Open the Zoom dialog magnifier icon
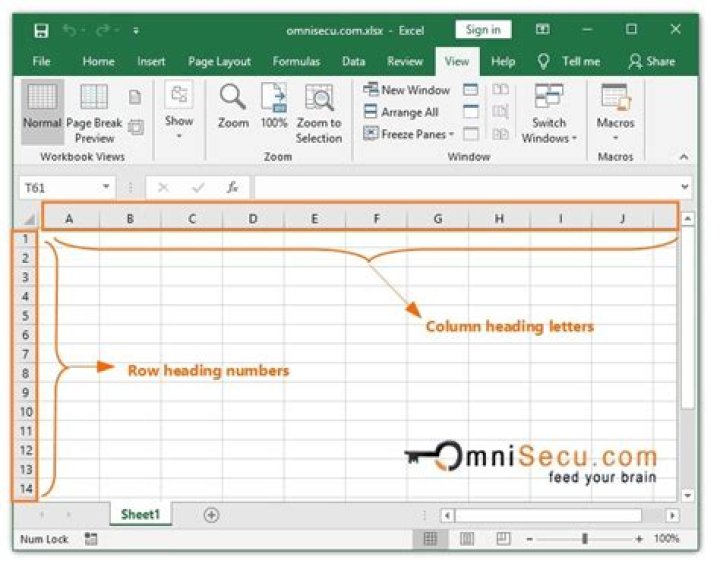The image size is (720, 567). (233, 97)
